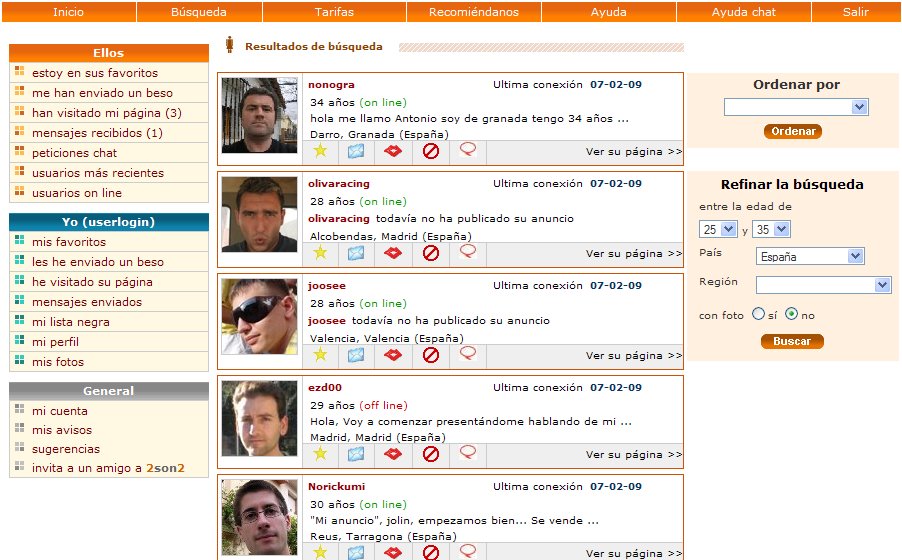Log out with the Salir menu item
The image size is (902, 560).
[855, 12]
